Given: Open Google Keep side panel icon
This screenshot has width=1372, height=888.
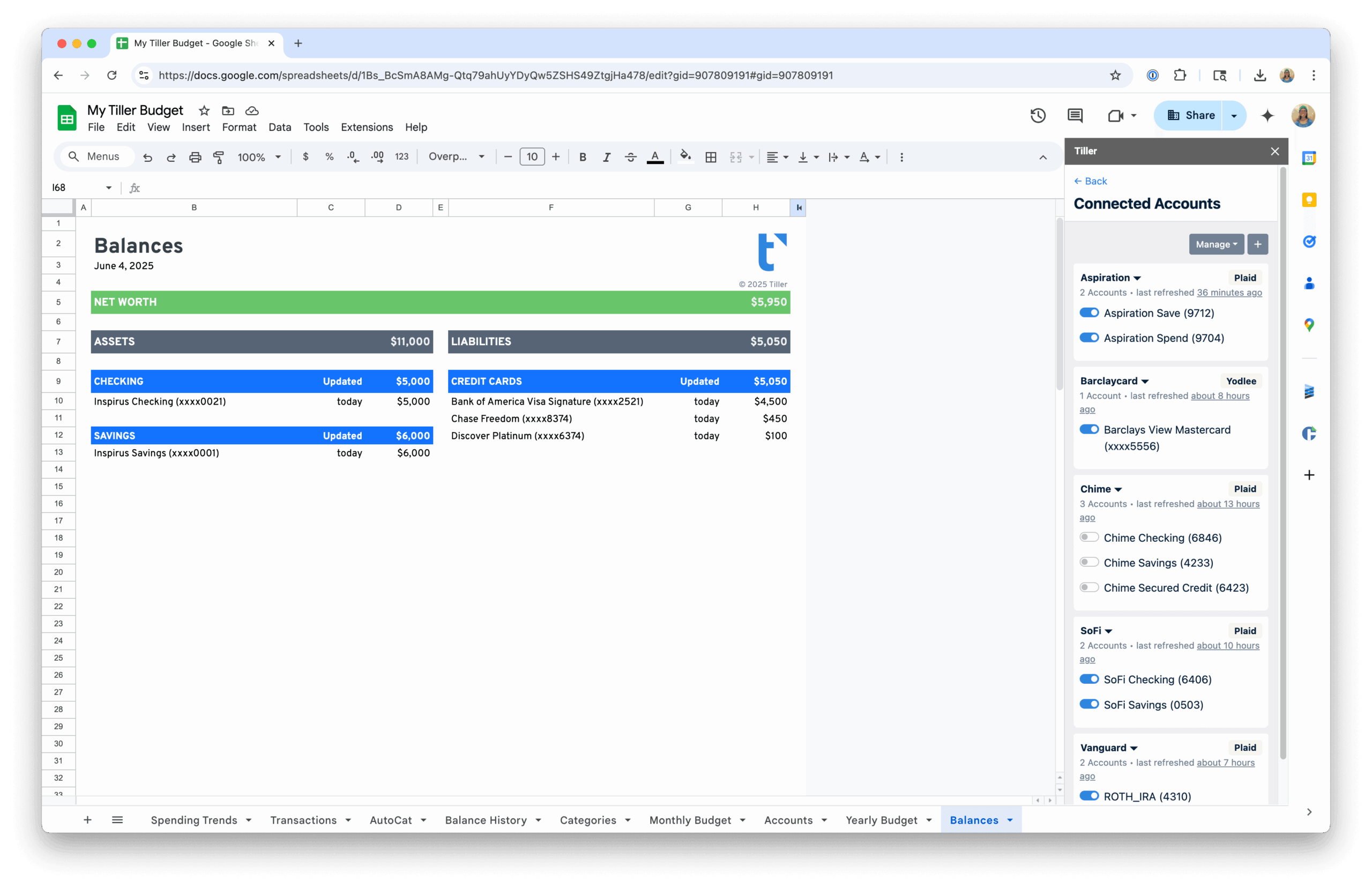Looking at the screenshot, I should (x=1309, y=199).
